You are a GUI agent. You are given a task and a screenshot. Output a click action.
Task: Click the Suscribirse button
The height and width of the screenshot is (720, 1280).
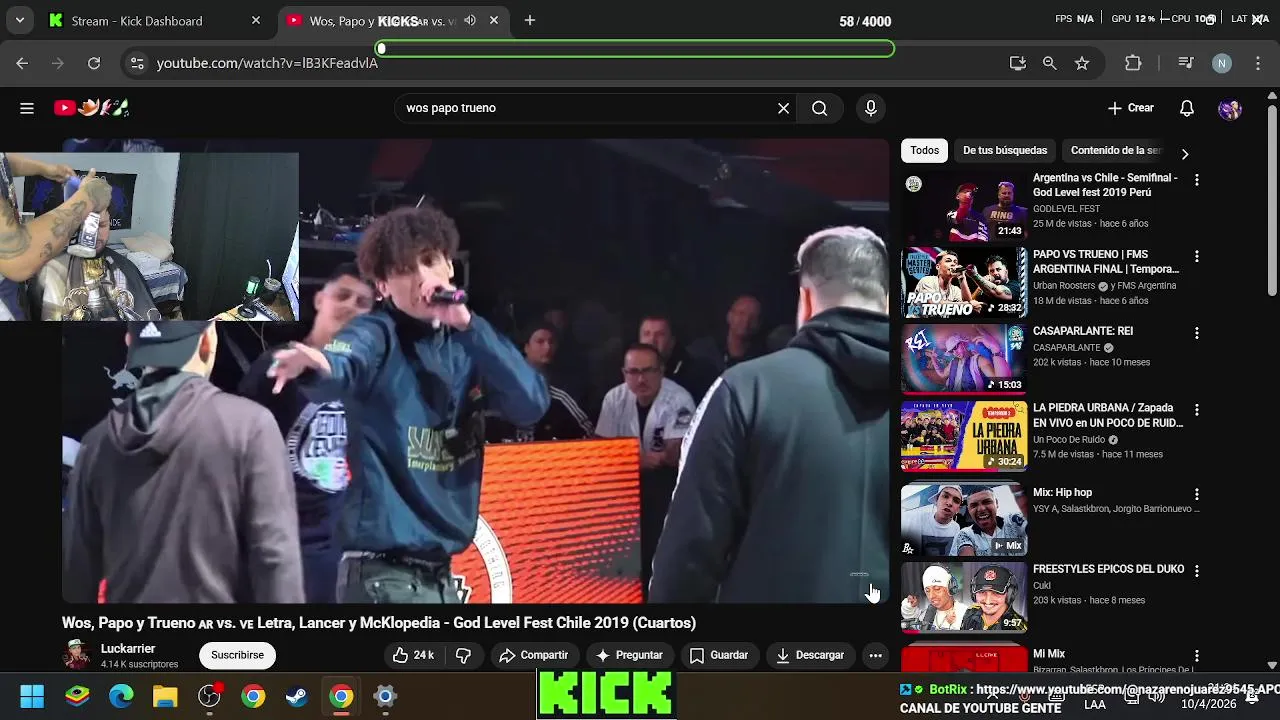(237, 655)
